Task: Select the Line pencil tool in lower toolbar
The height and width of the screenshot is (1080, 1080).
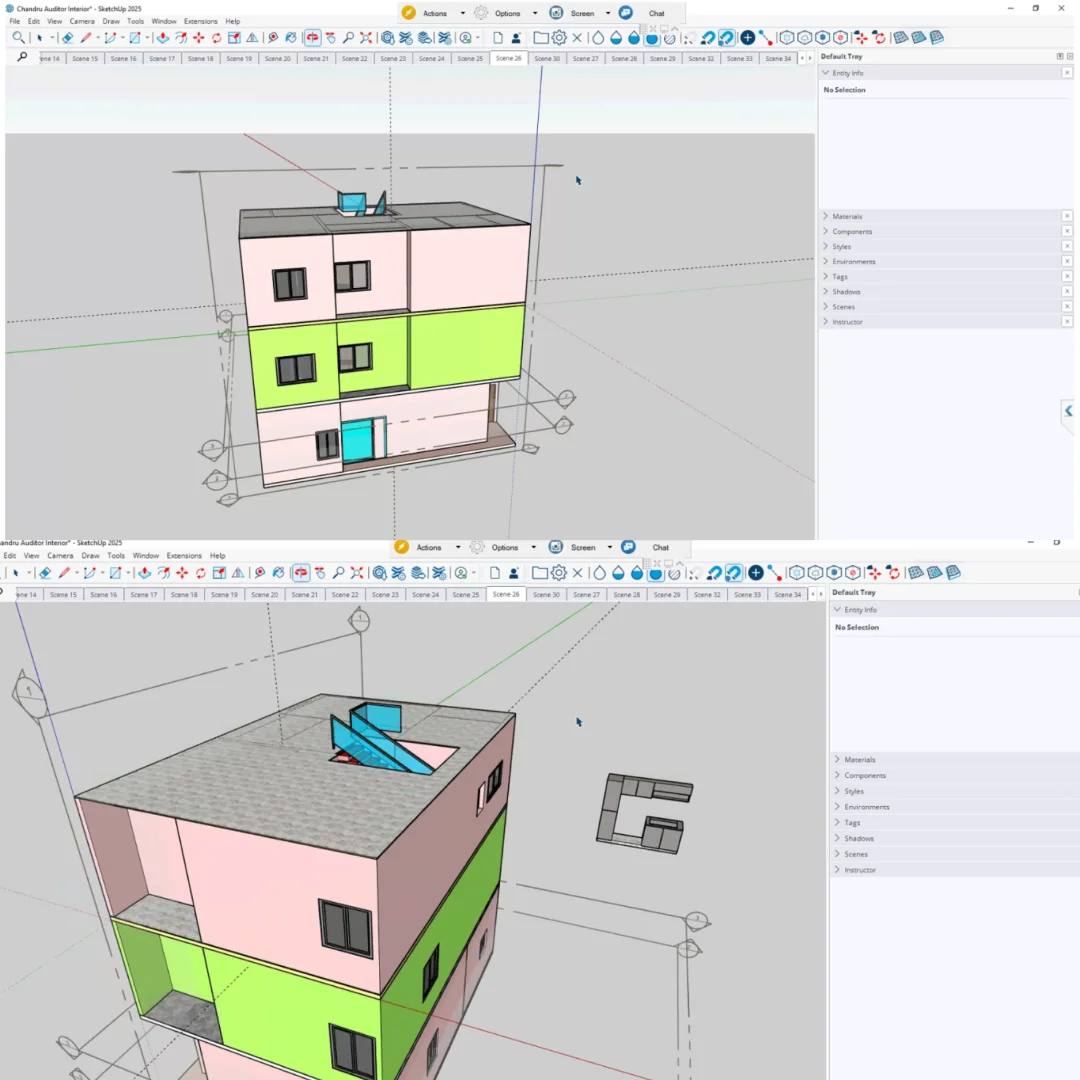Action: pyautogui.click(x=64, y=573)
